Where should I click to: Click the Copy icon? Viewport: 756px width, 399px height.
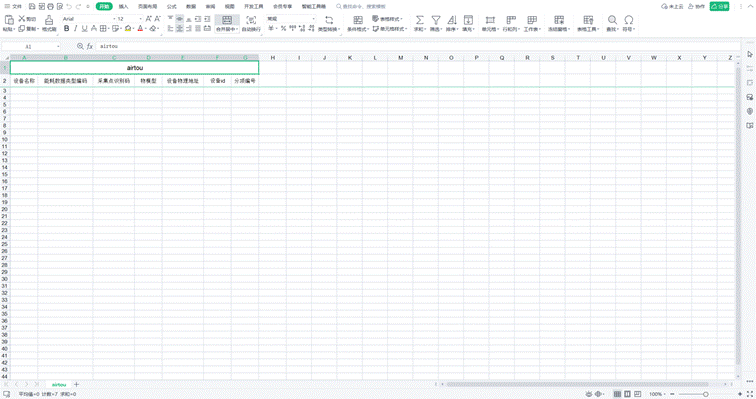(22, 29)
